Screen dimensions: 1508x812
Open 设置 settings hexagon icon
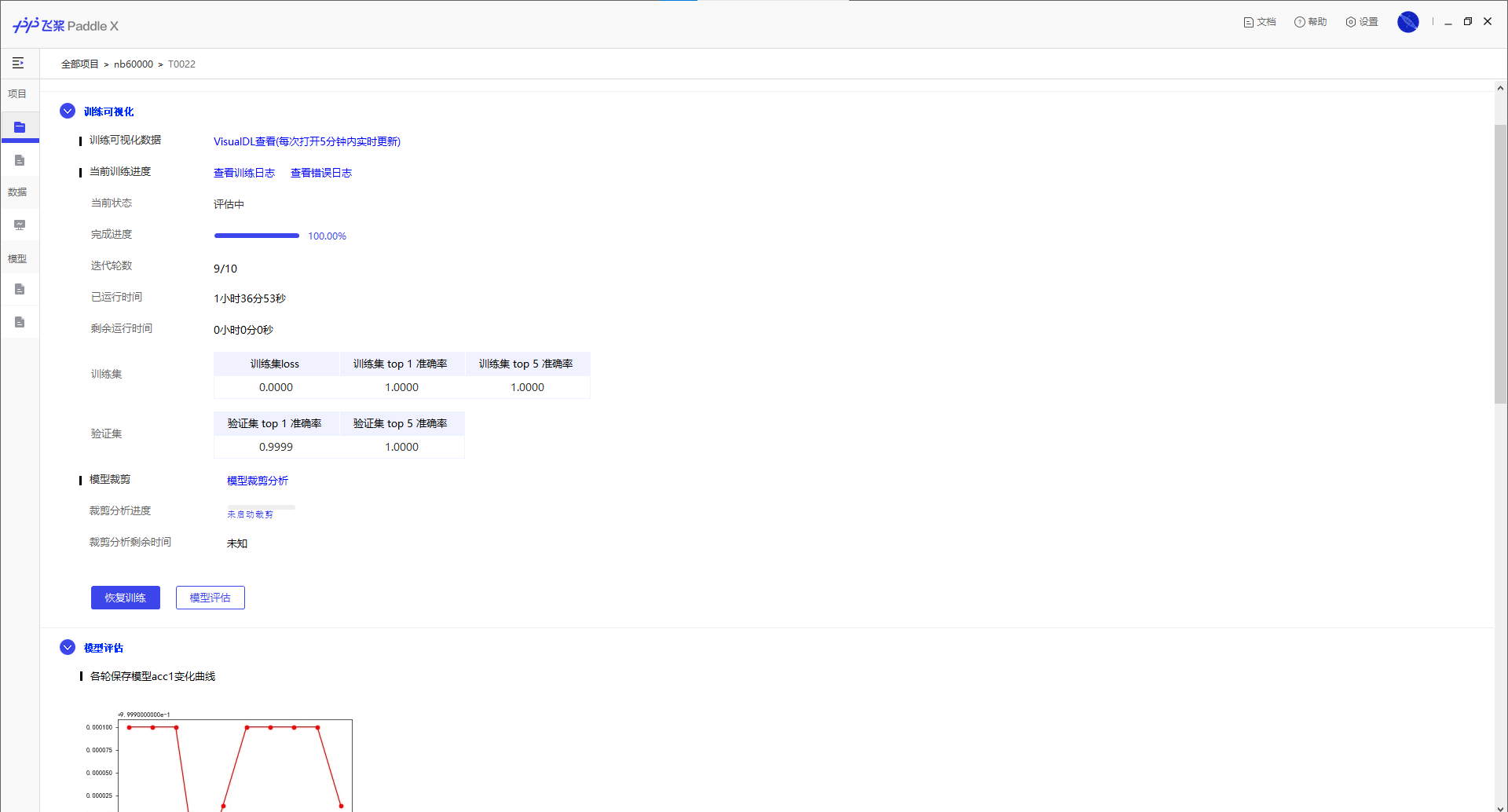[x=1350, y=22]
